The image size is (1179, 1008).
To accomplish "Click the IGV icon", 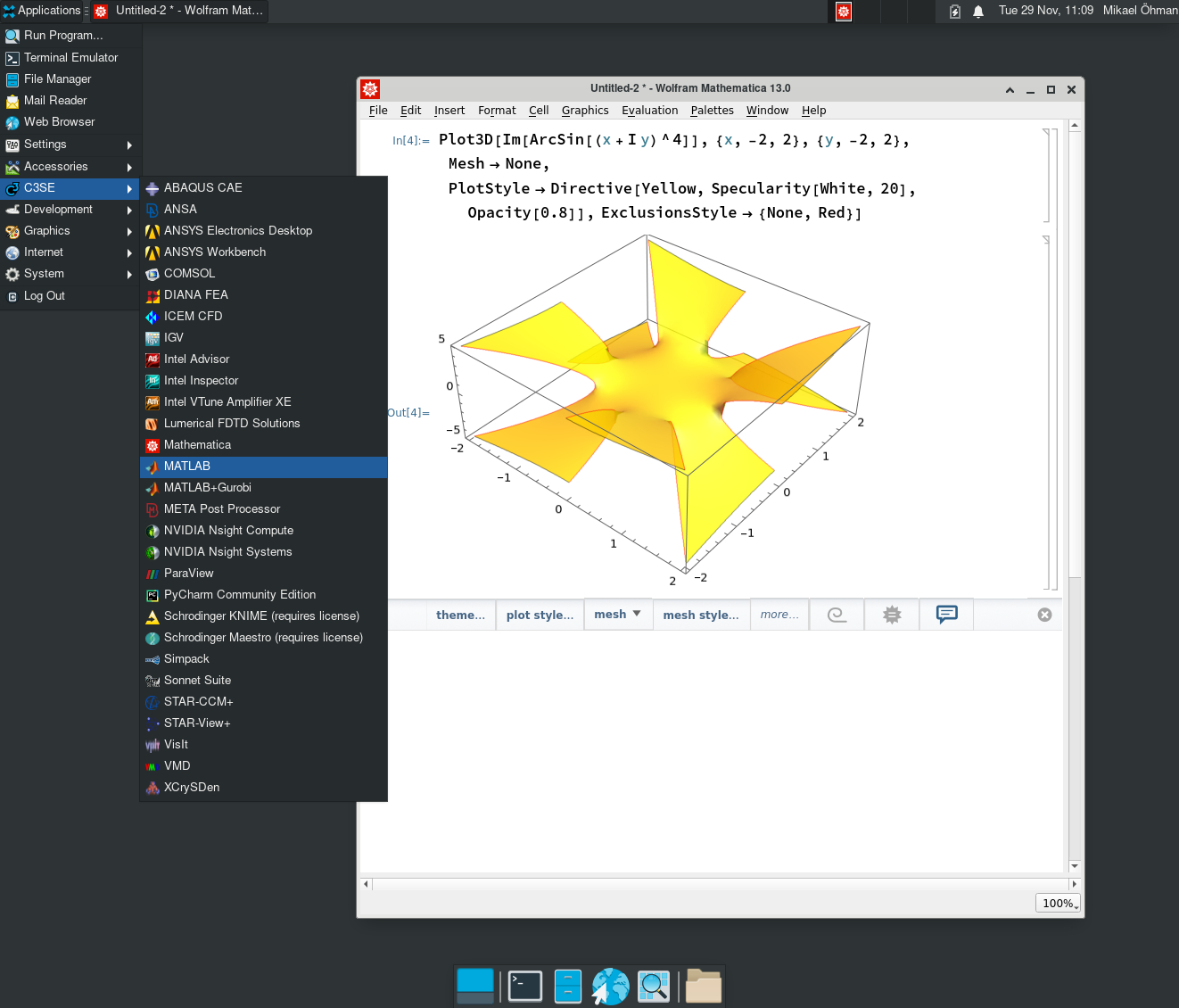I will tap(153, 338).
